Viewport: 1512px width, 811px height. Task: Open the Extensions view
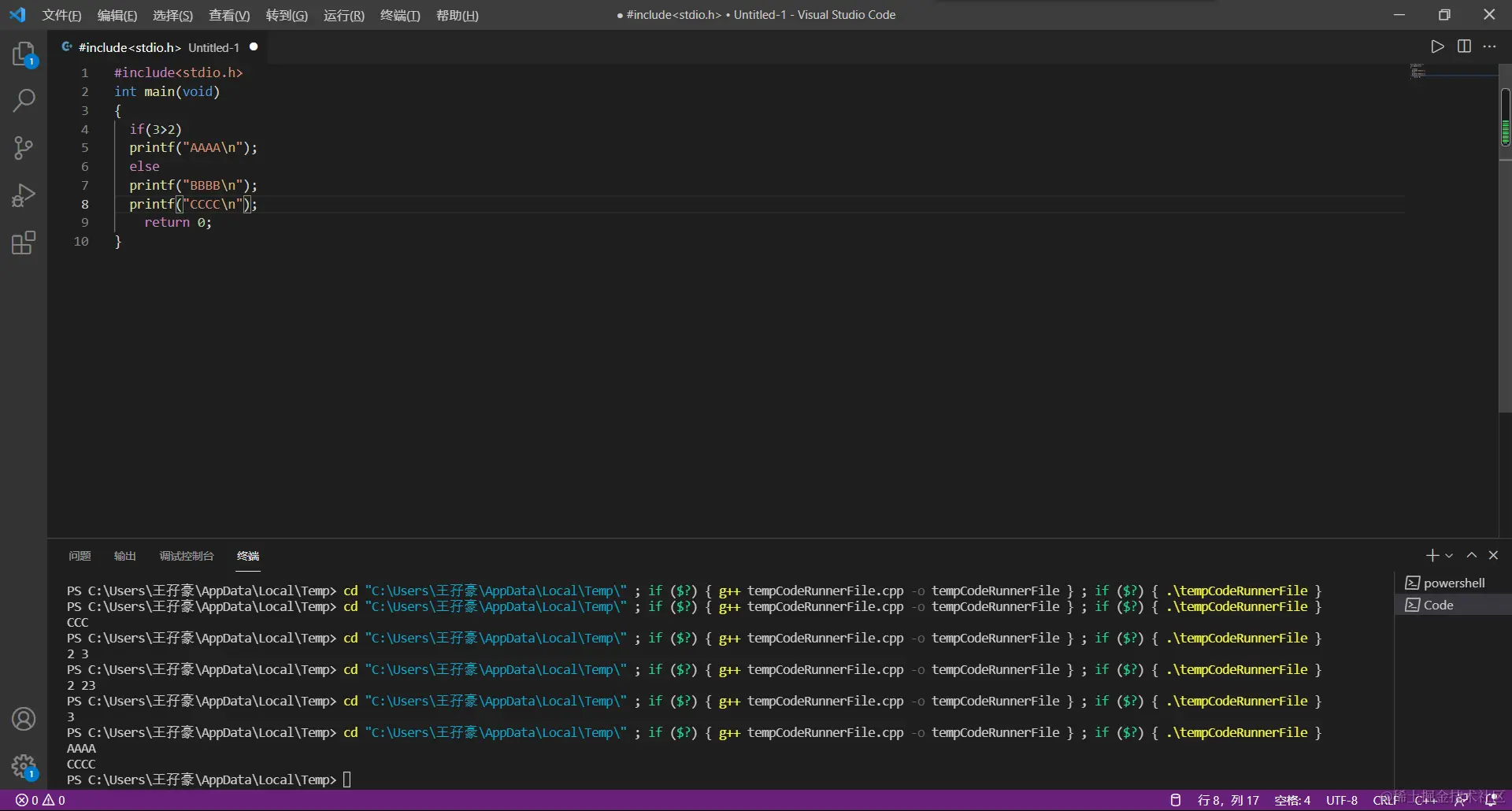click(24, 243)
